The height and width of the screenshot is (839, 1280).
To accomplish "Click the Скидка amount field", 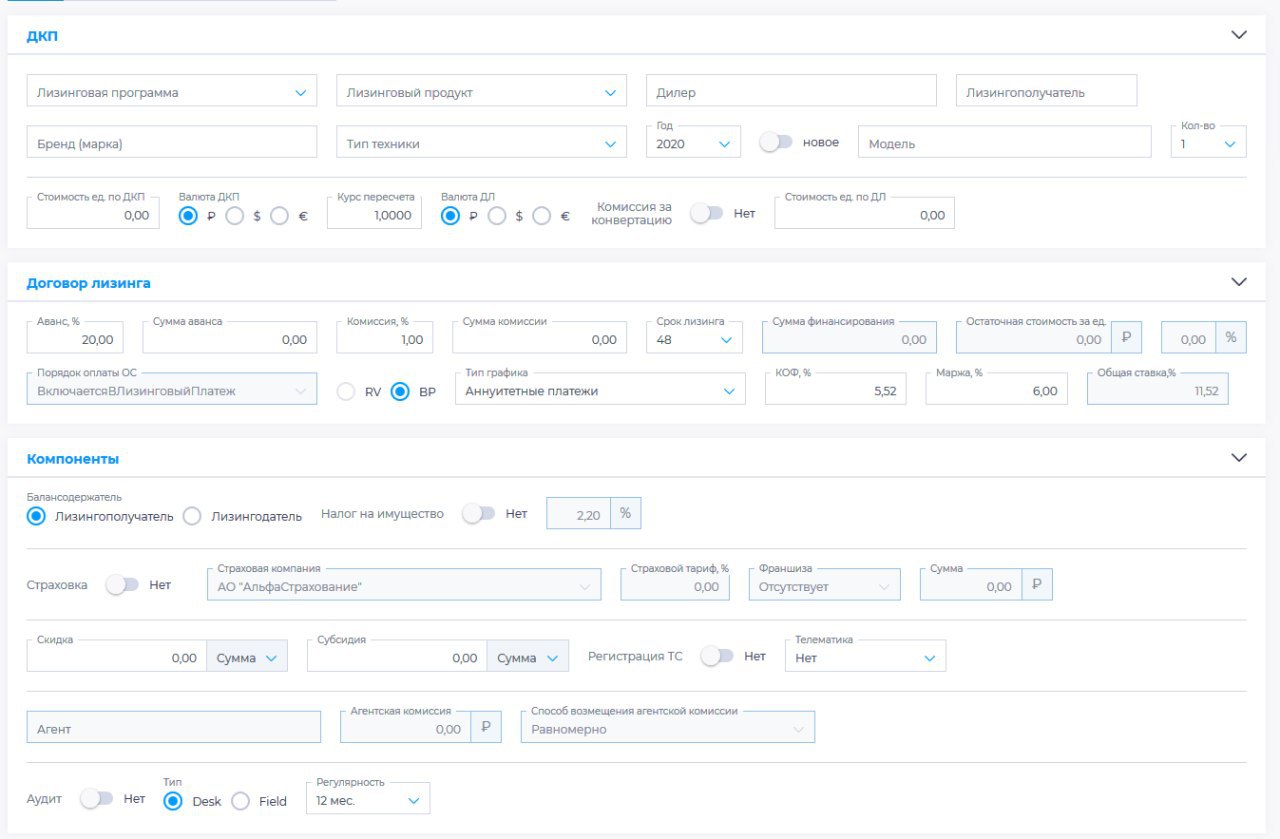I will (x=117, y=658).
